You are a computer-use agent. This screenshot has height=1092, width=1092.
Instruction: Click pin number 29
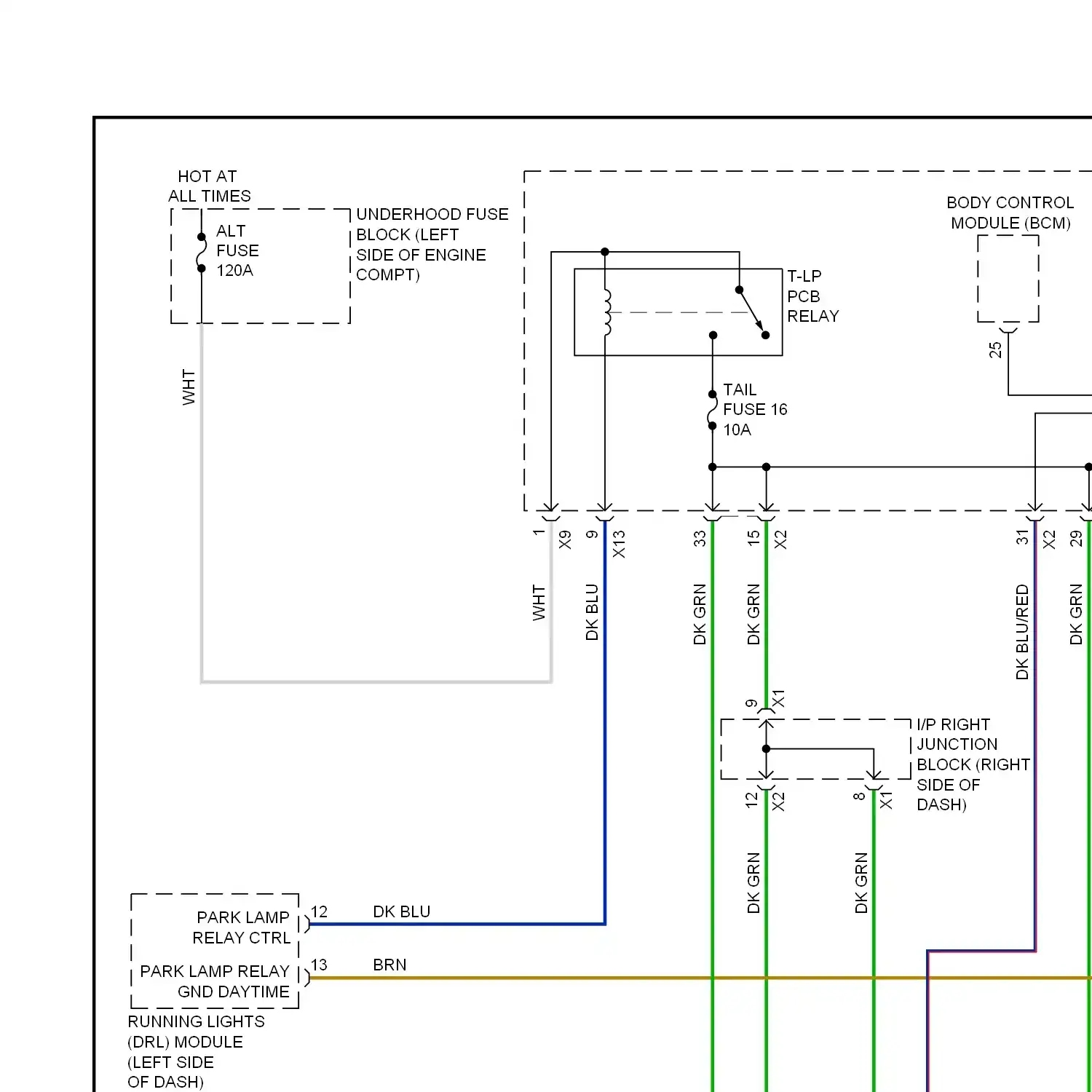click(1076, 539)
